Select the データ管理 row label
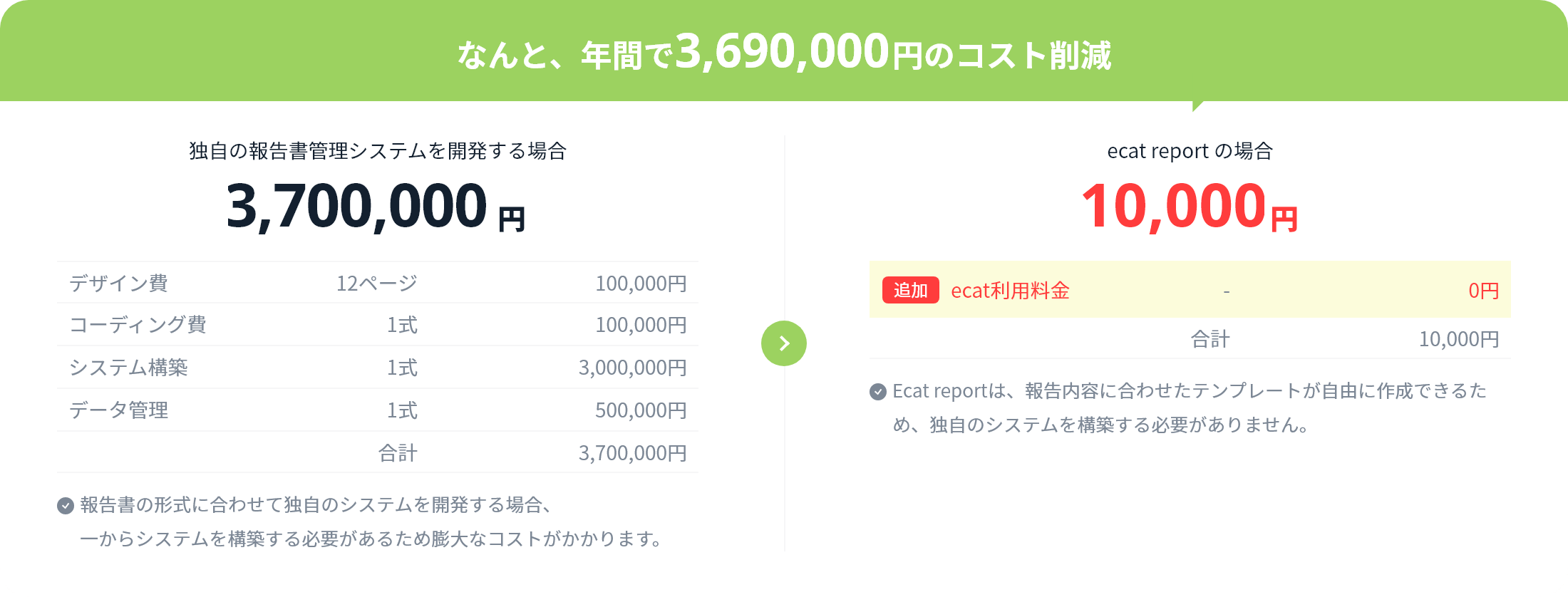This screenshot has height=597, width=1568. click(x=118, y=410)
